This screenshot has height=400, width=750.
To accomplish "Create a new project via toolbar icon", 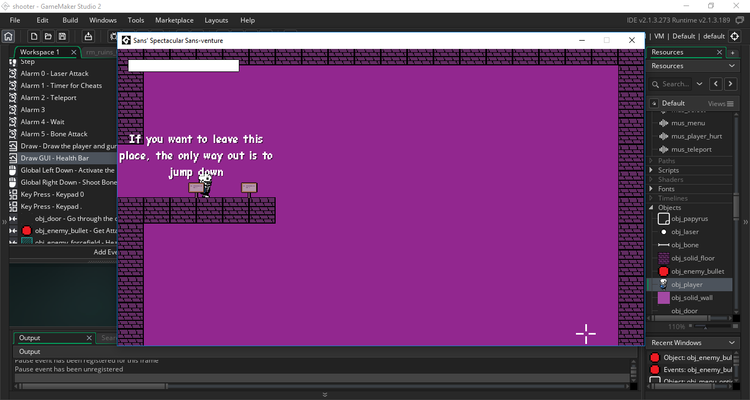I will [x=33, y=36].
